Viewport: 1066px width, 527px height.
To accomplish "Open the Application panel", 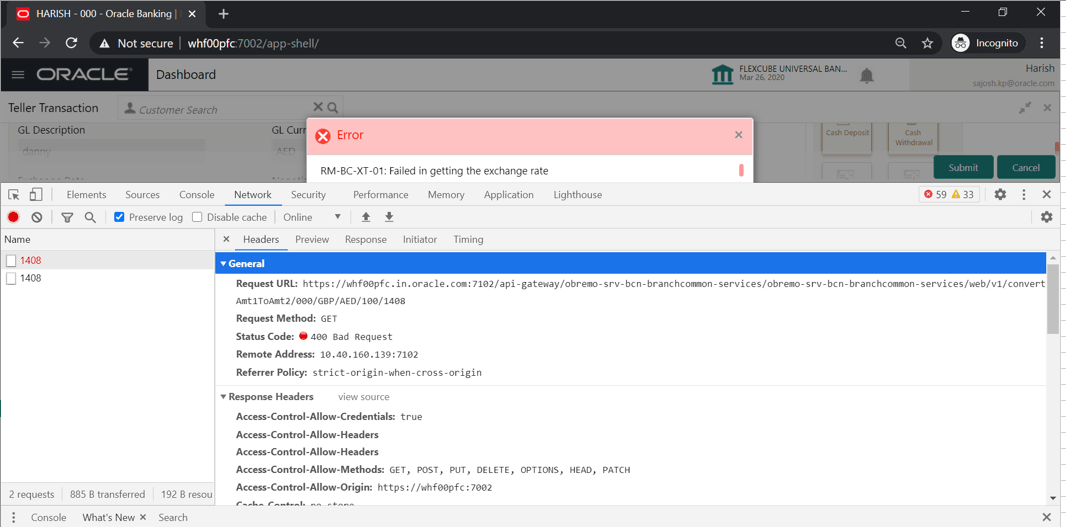I will pyautogui.click(x=509, y=194).
